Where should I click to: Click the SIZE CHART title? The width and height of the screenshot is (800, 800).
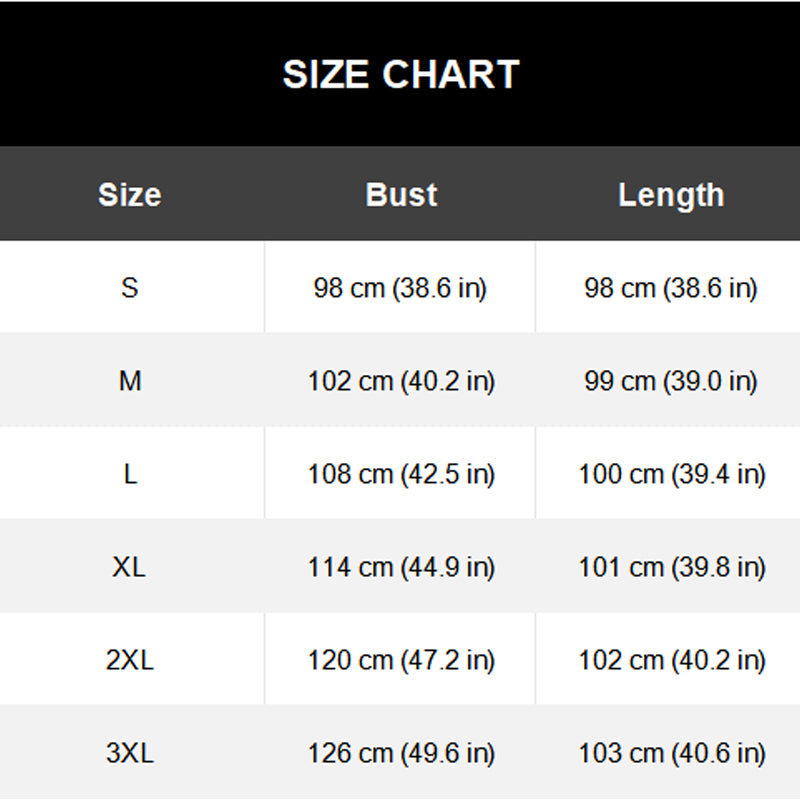coord(401,74)
